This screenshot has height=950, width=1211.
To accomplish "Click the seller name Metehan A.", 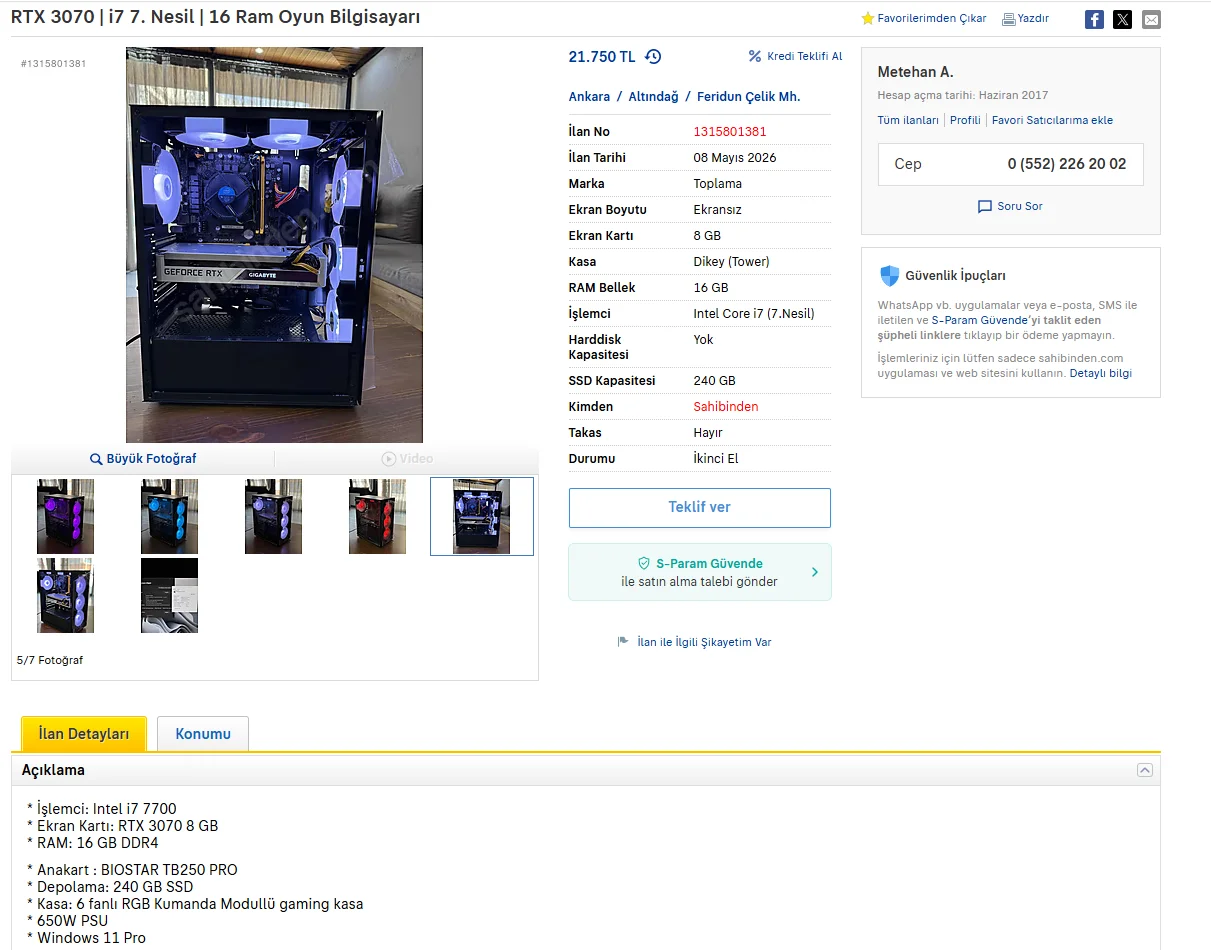I will point(916,72).
